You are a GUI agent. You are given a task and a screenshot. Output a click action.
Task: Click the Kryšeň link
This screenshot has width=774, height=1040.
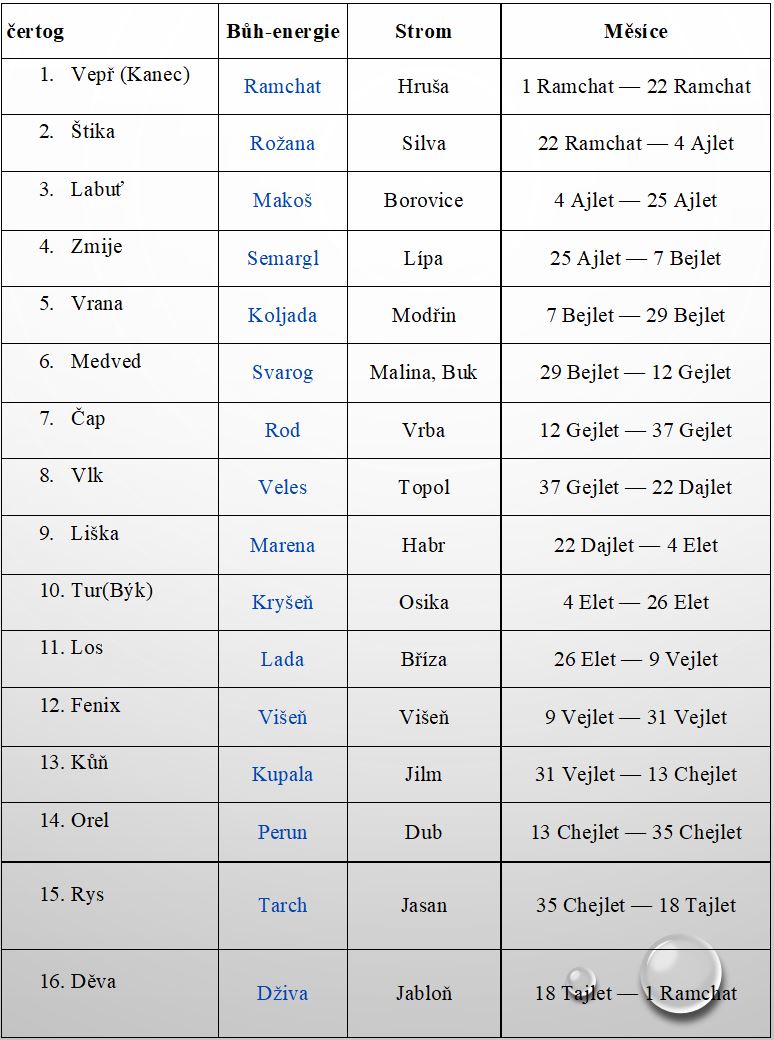click(282, 602)
